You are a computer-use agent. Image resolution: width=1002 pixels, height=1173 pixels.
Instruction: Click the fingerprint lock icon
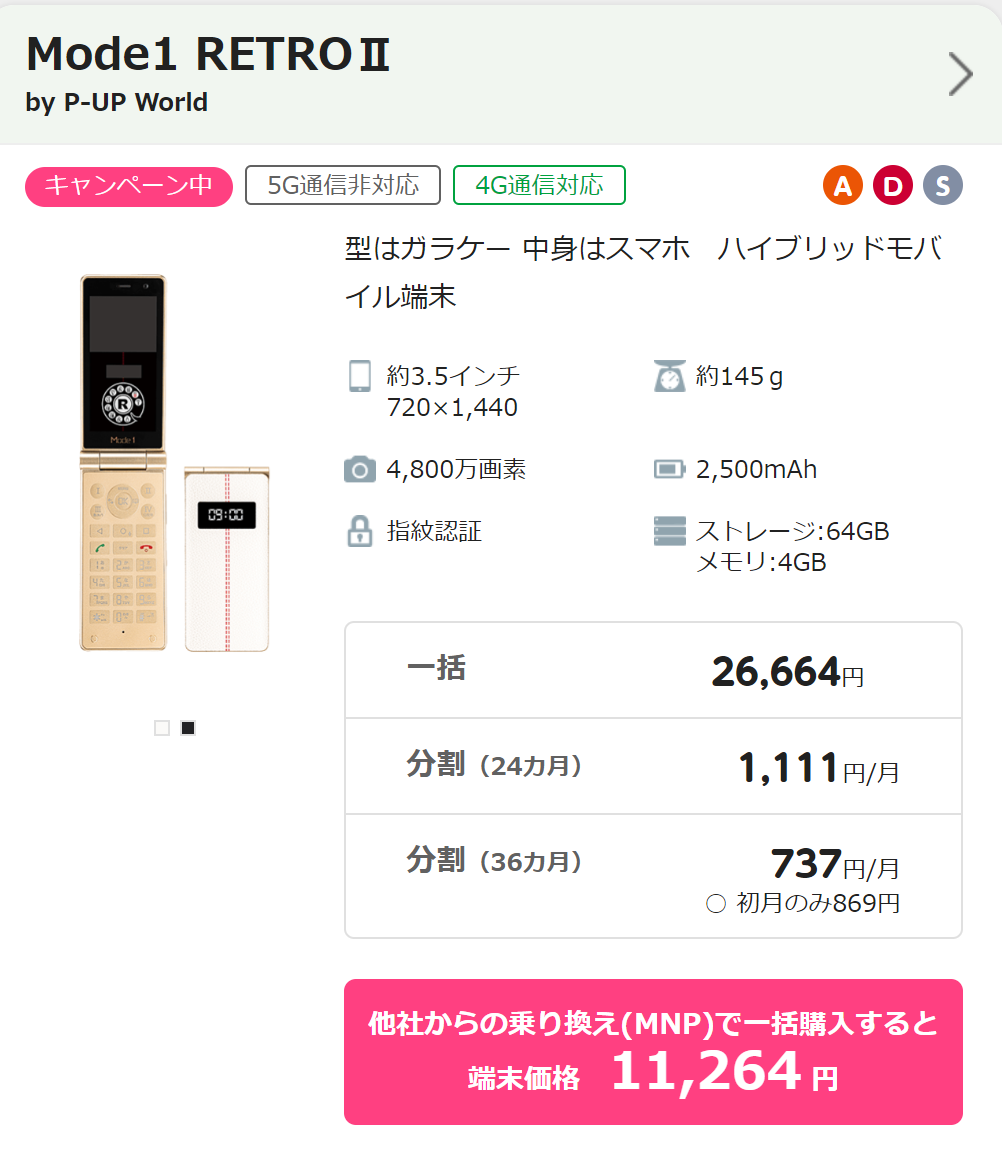[359, 531]
